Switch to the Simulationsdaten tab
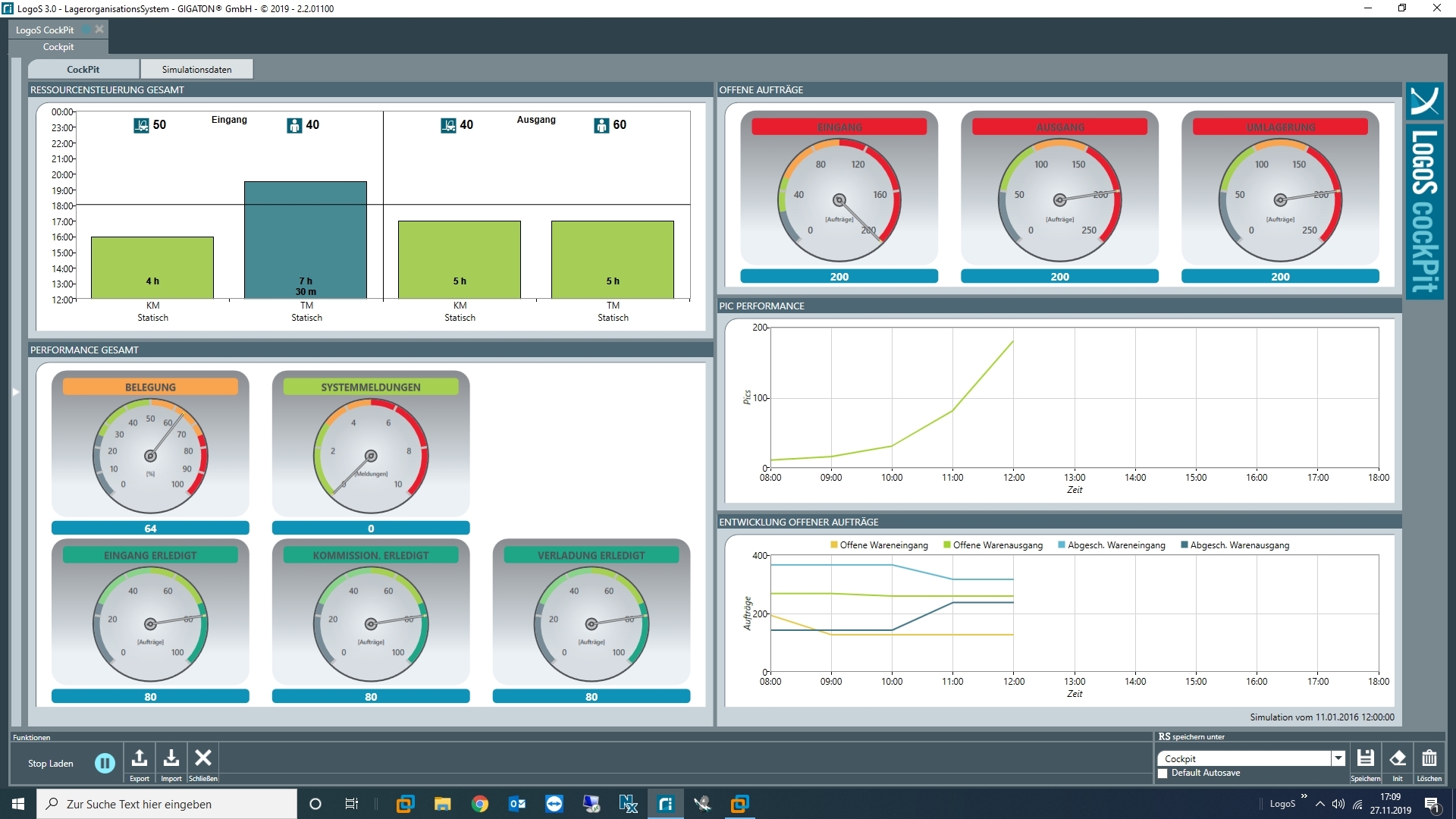Screen dimensions: 1456x819 (x=196, y=69)
